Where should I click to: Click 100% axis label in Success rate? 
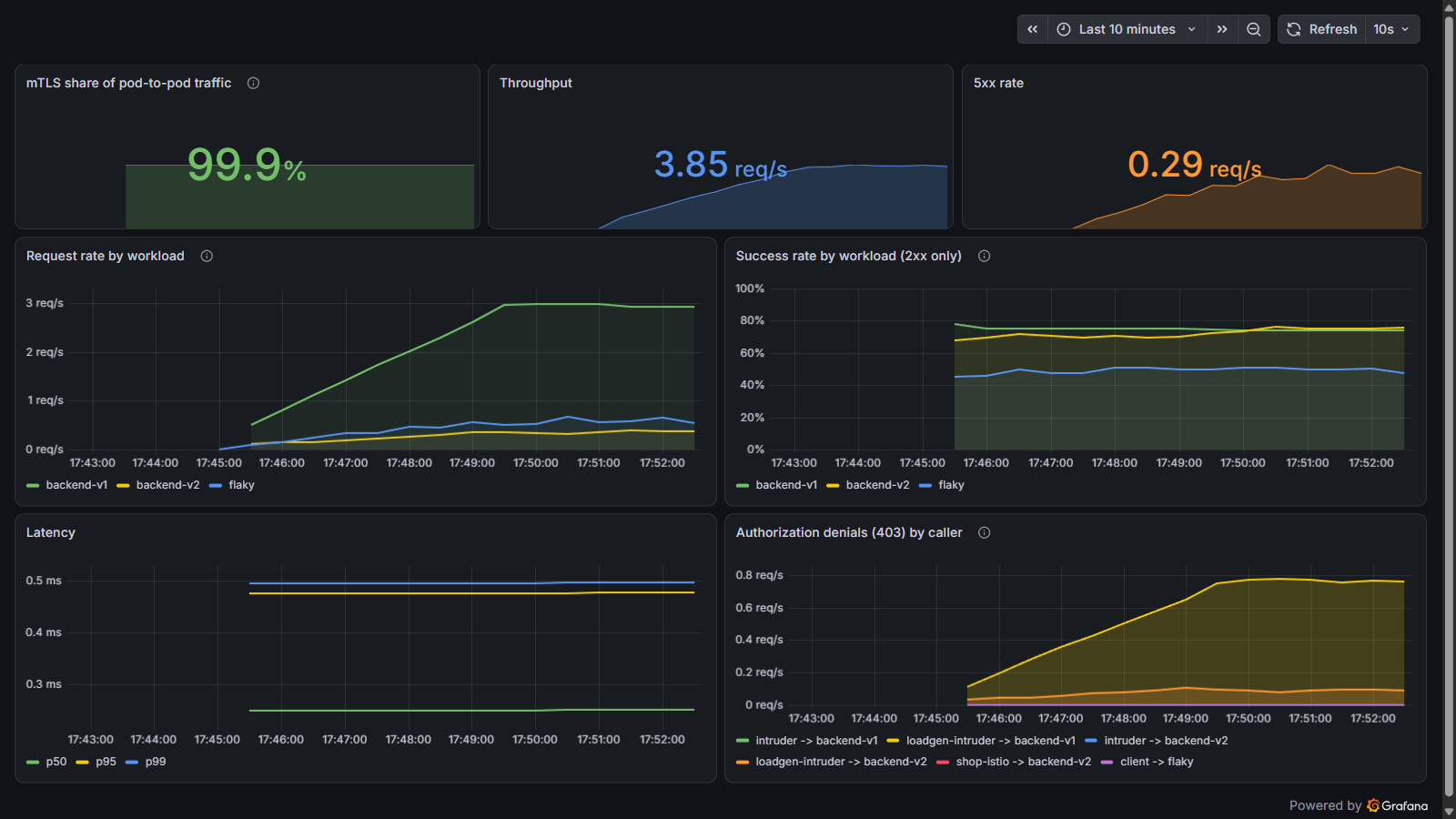click(750, 288)
